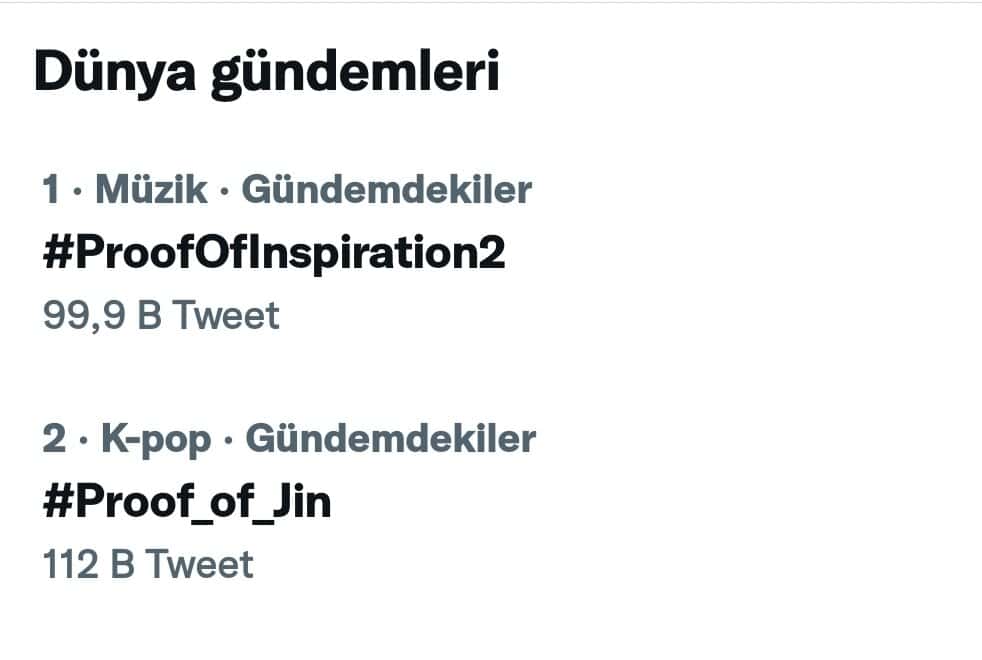
Task: Select the "K-pop" category label
Action: pos(156,439)
